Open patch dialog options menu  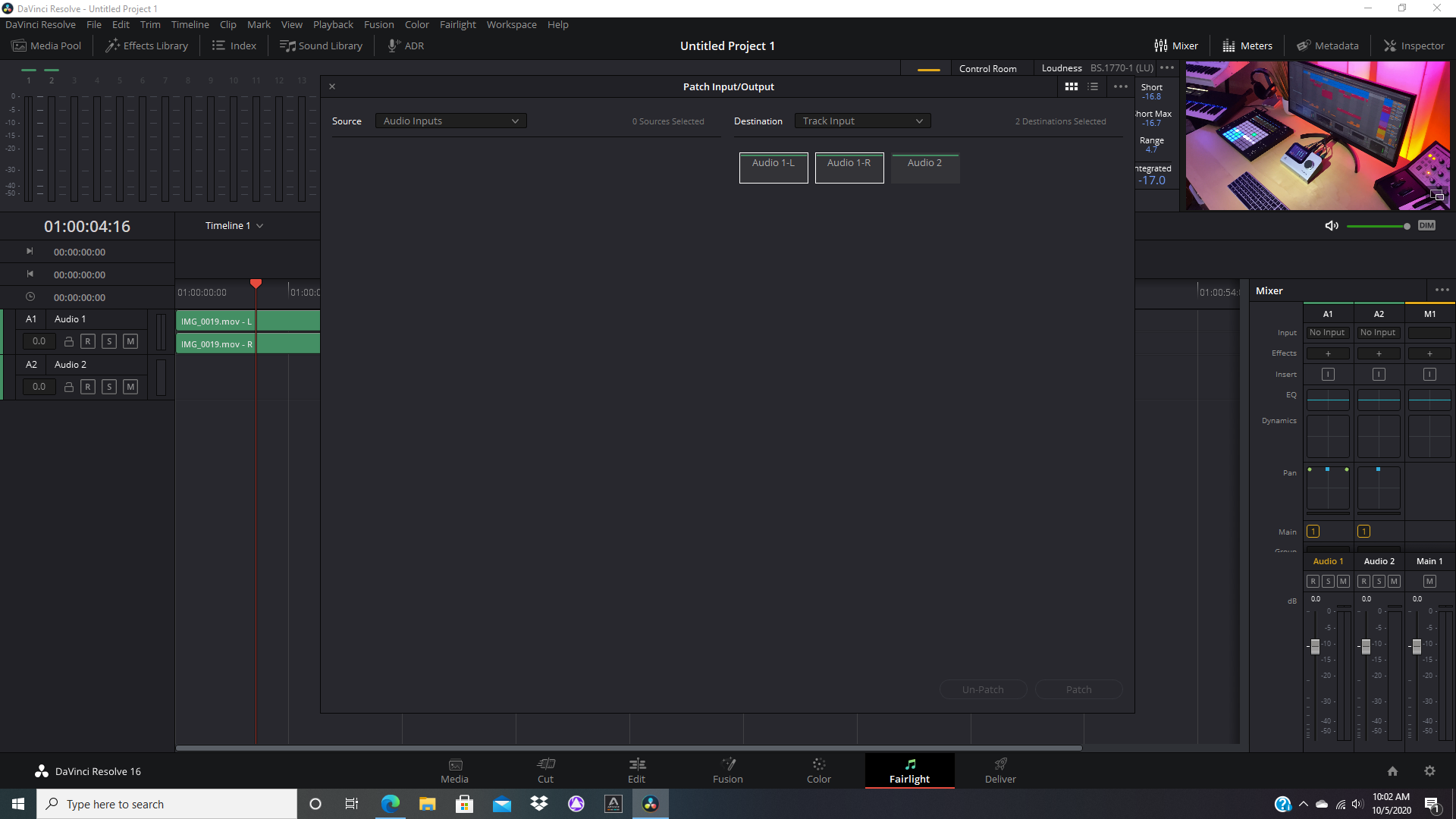[1121, 86]
